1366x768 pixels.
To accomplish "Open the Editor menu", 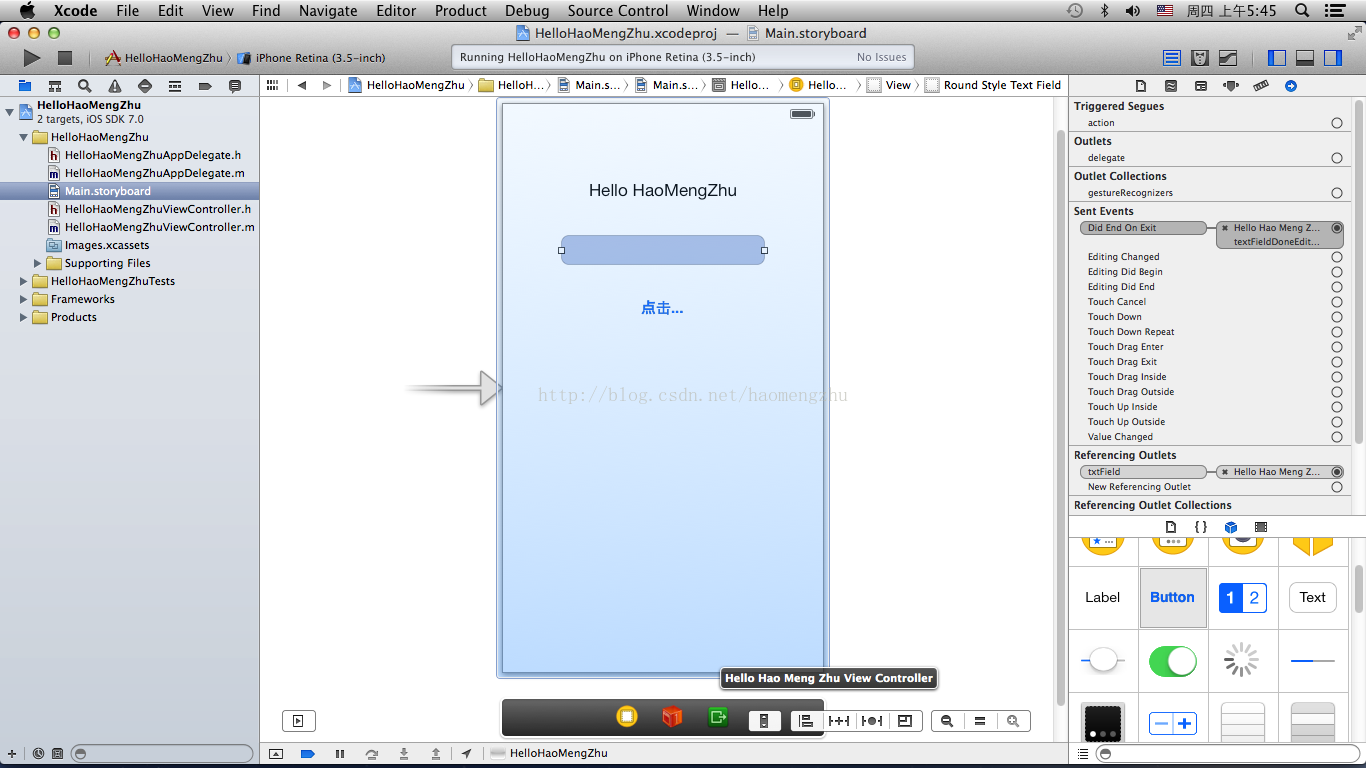I will 396,11.
